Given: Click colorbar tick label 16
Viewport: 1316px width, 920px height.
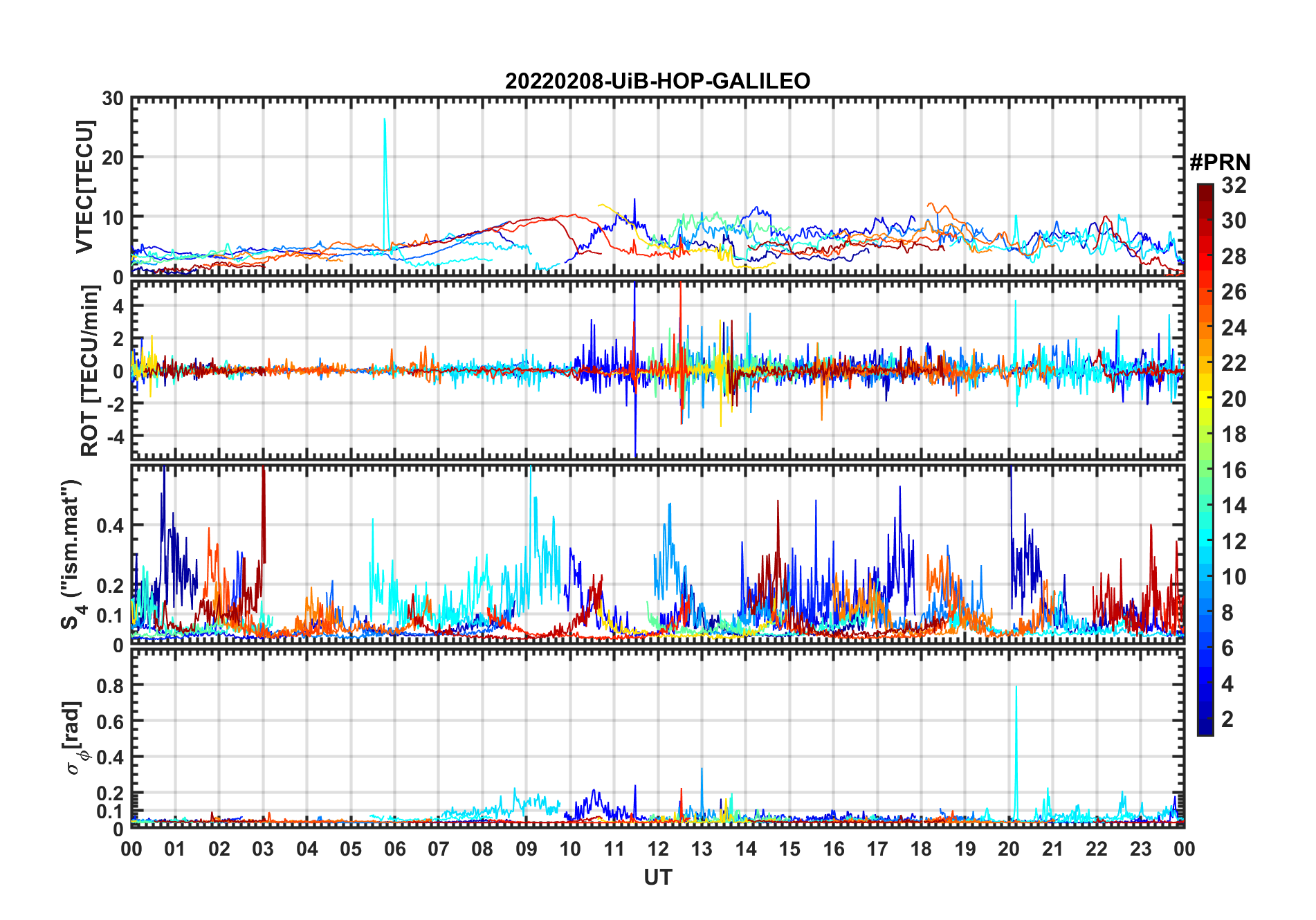Looking at the screenshot, I should coord(1234,470).
